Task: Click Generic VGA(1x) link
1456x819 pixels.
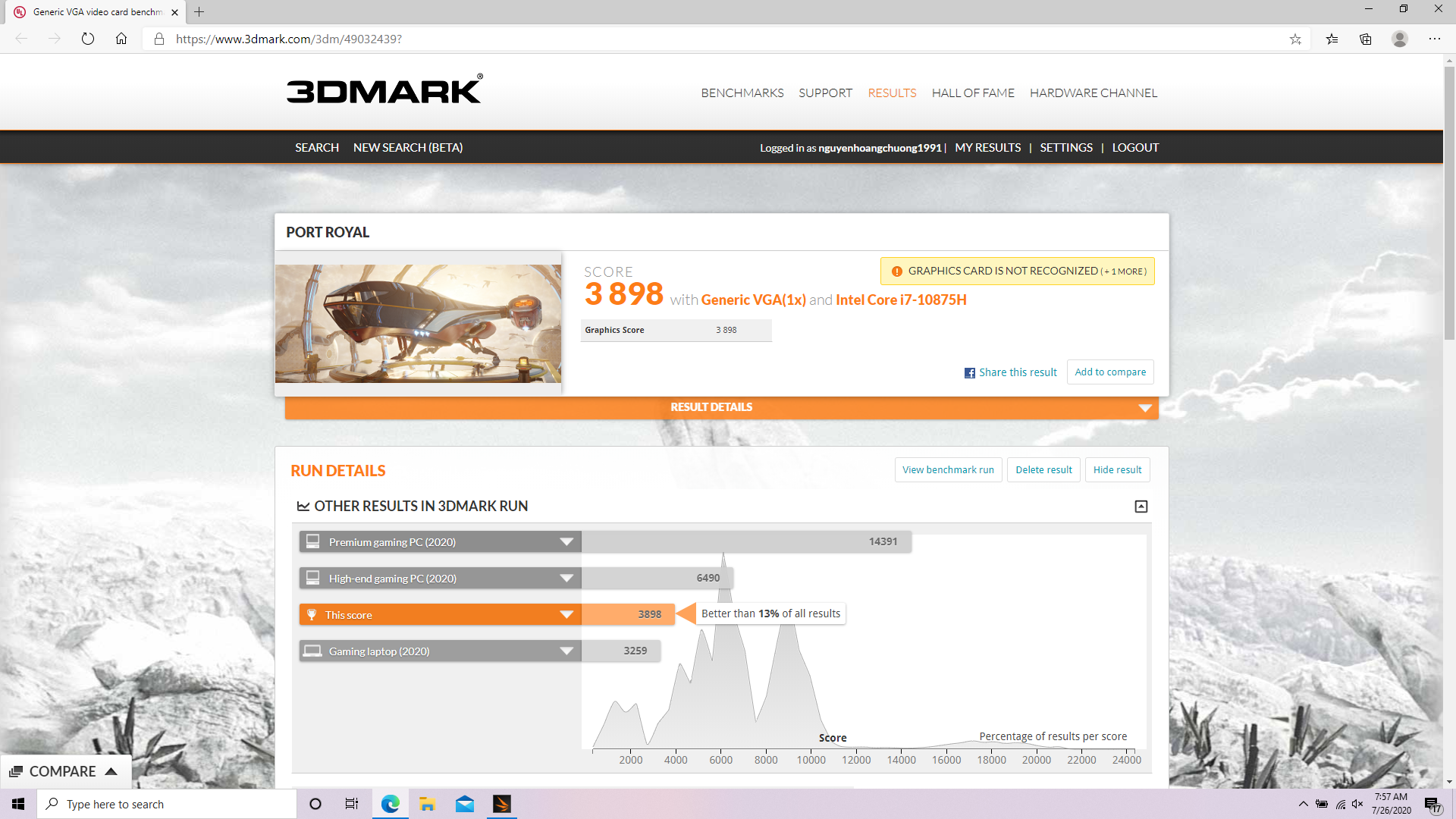Action: point(753,300)
